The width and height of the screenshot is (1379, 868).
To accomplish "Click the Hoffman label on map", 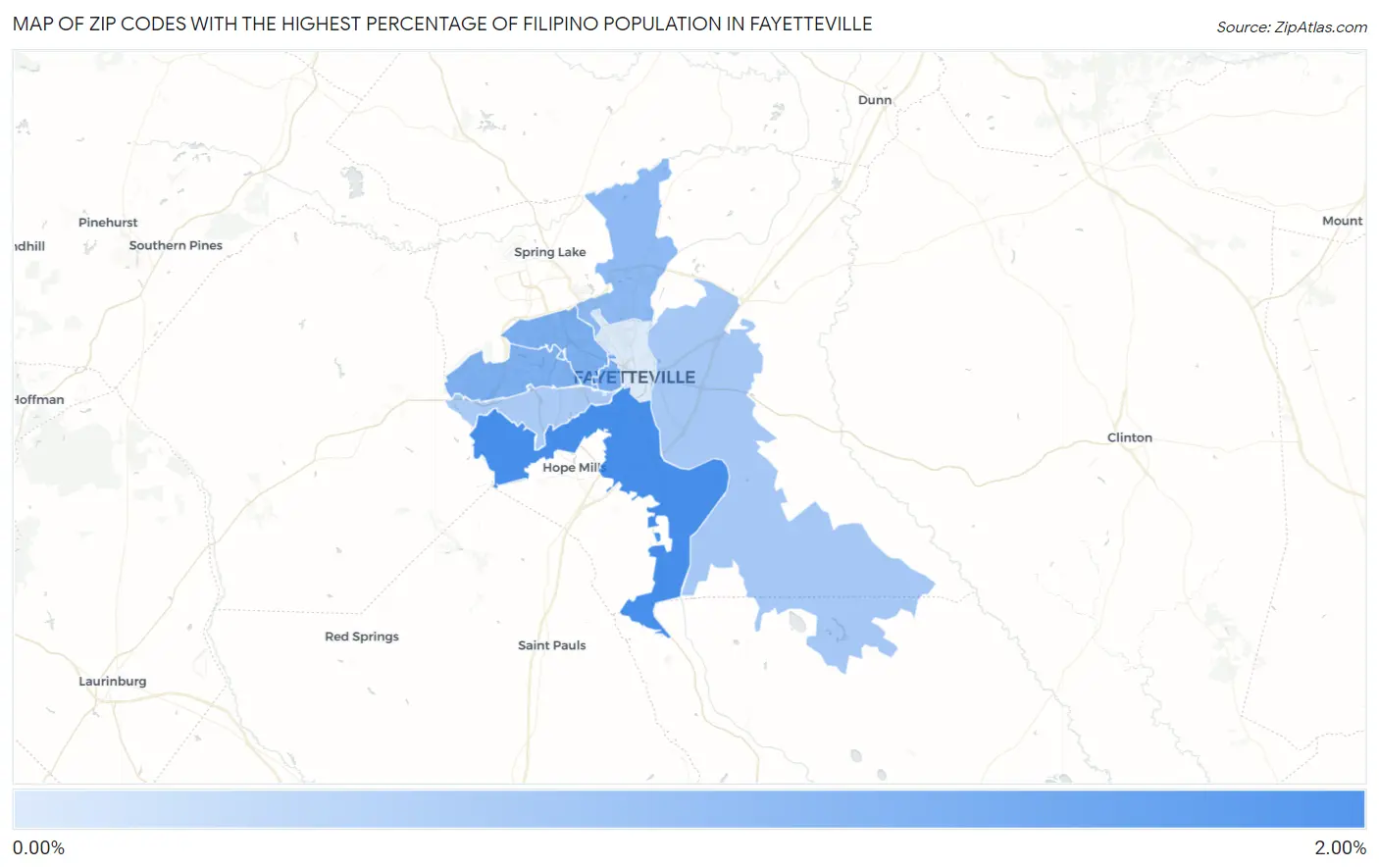I will click(x=39, y=400).
